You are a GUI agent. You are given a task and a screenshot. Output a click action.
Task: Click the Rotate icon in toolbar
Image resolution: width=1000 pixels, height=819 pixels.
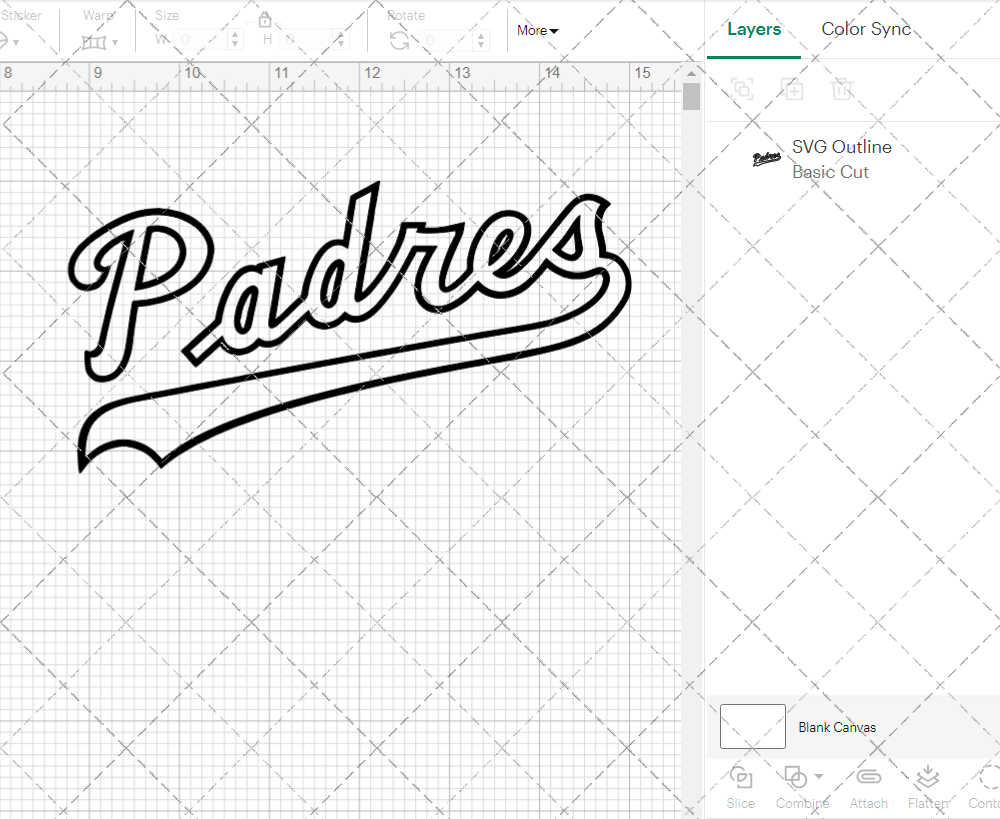click(399, 40)
